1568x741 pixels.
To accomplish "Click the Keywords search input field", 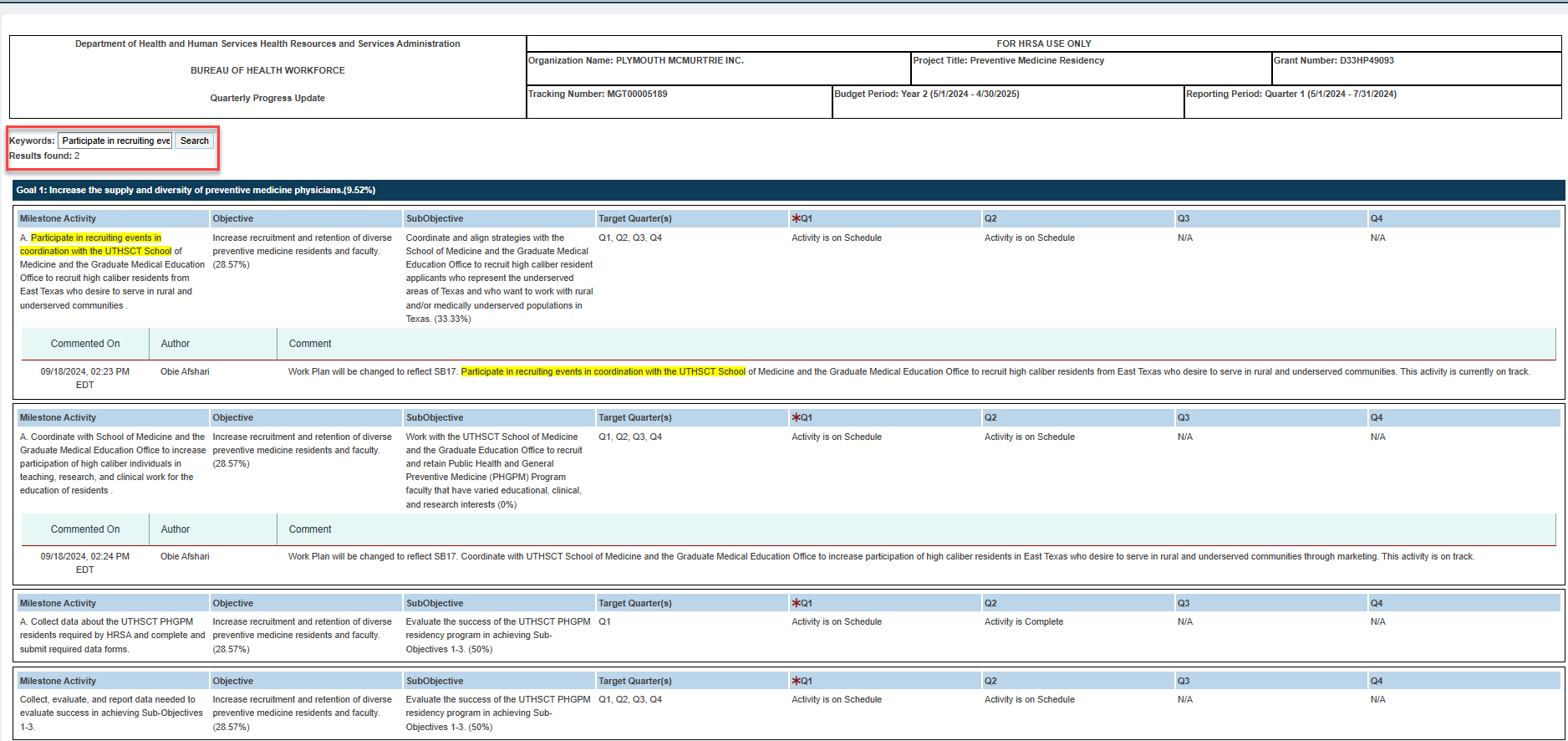I will 115,141.
